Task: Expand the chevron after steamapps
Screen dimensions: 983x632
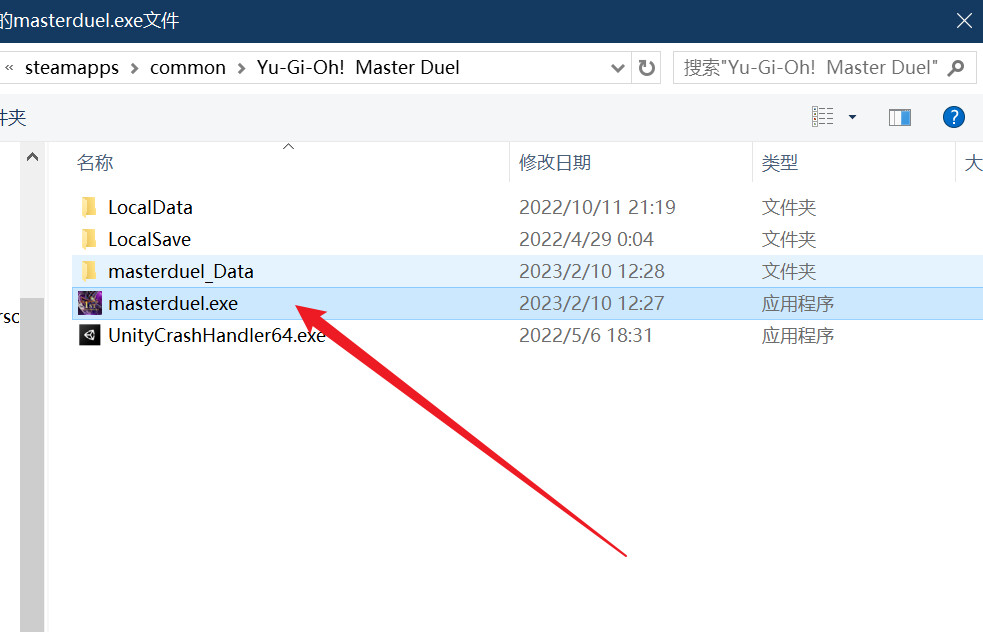Action: 134,68
